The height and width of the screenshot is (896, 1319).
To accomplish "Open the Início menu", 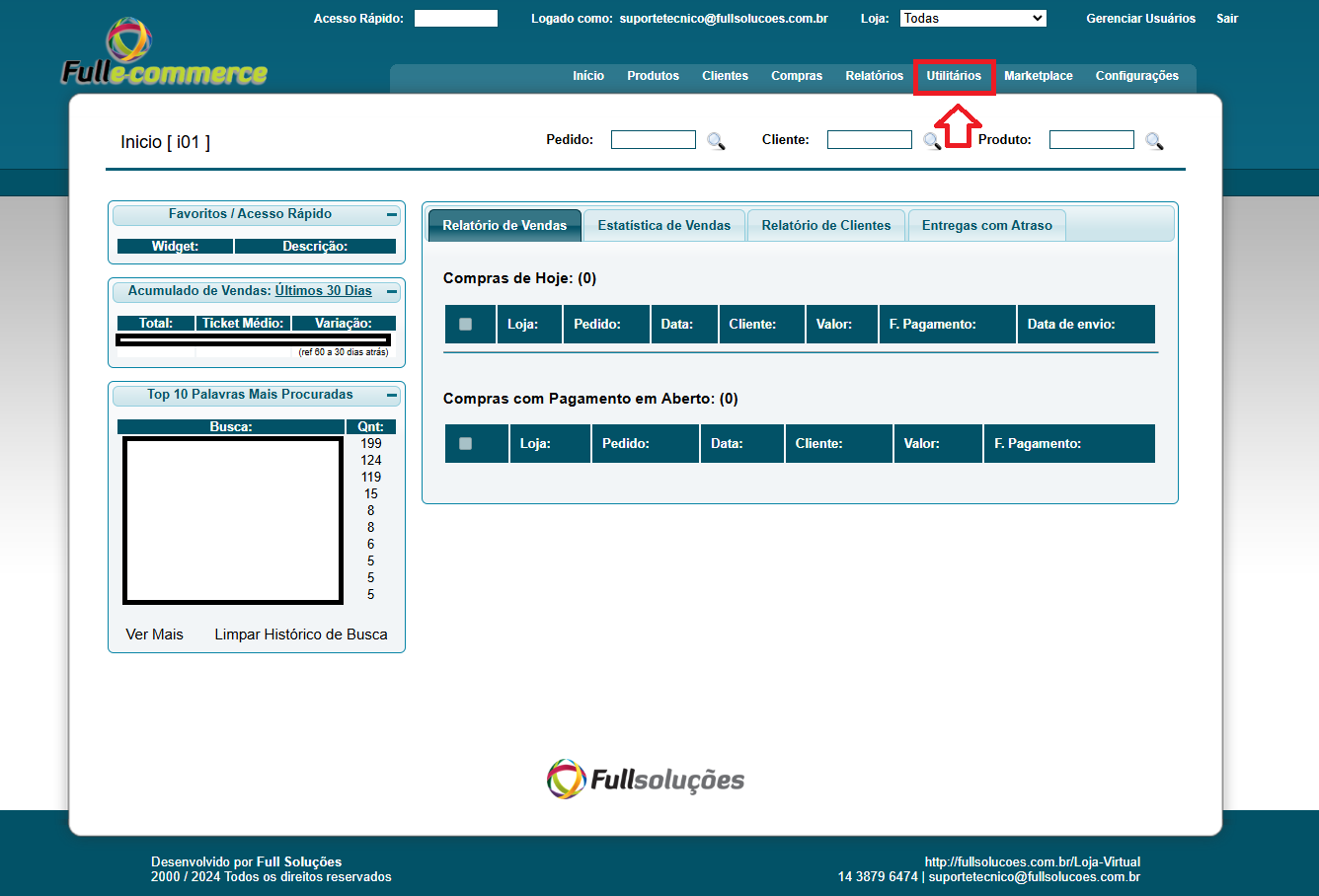I will (x=588, y=76).
